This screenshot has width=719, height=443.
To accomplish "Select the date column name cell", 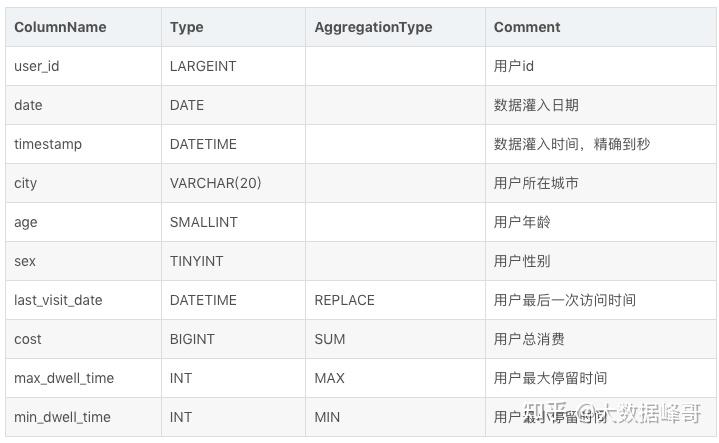I will (28, 105).
